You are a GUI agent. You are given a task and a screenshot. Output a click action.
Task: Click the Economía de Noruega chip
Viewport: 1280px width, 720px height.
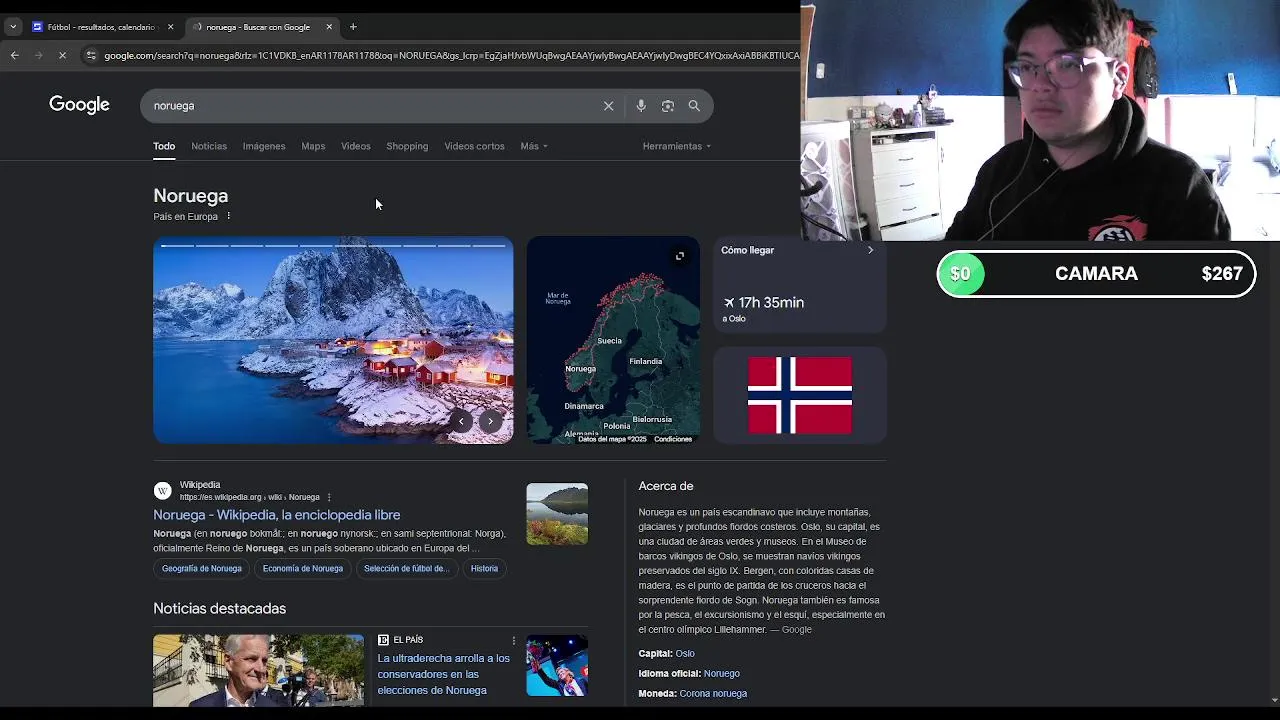point(303,568)
